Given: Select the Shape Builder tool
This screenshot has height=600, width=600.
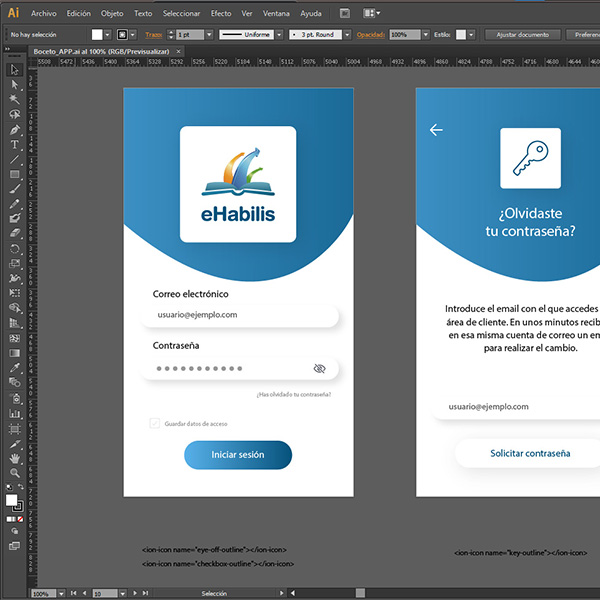Looking at the screenshot, I should [x=15, y=308].
